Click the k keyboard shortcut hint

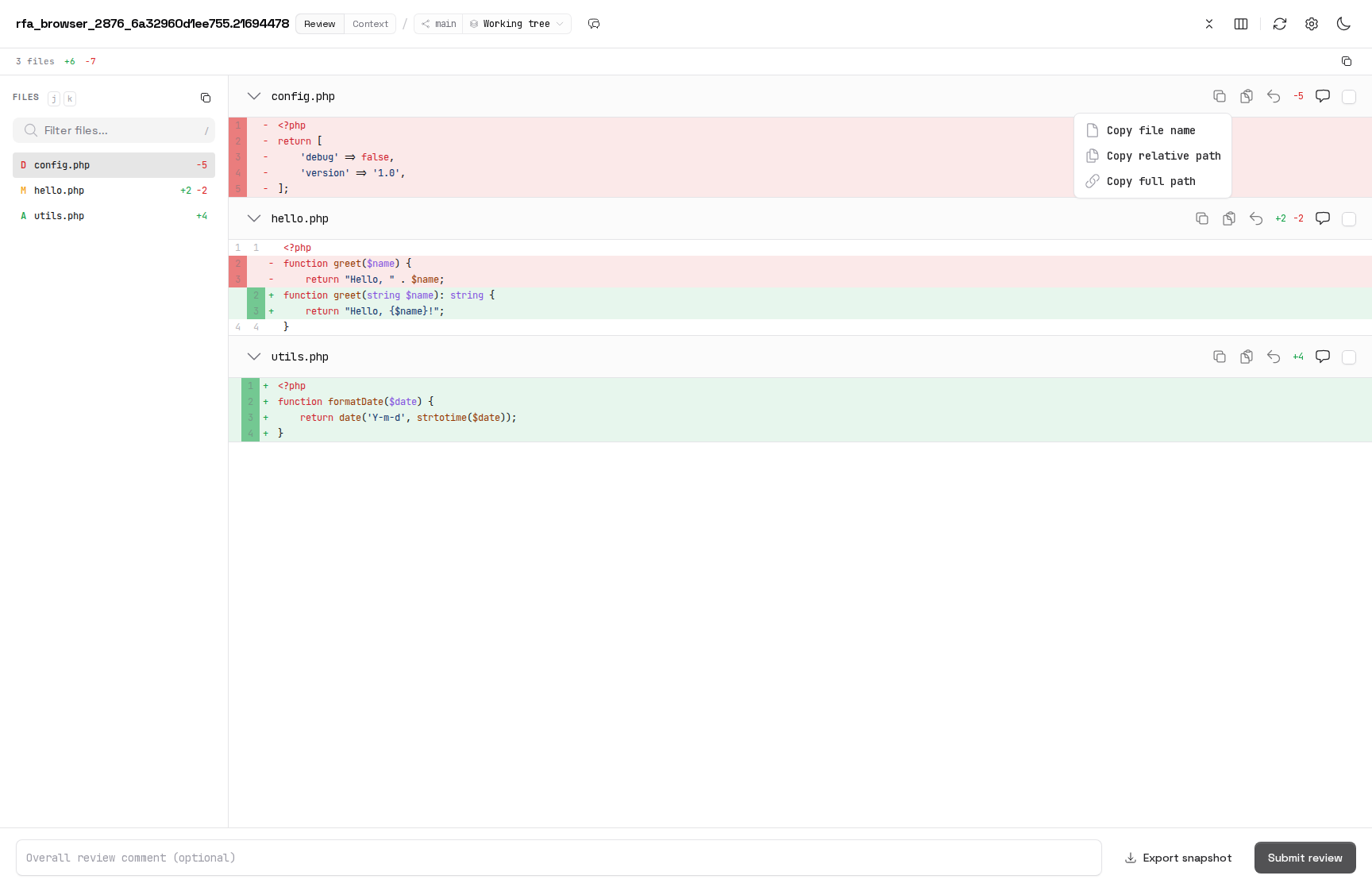click(70, 98)
